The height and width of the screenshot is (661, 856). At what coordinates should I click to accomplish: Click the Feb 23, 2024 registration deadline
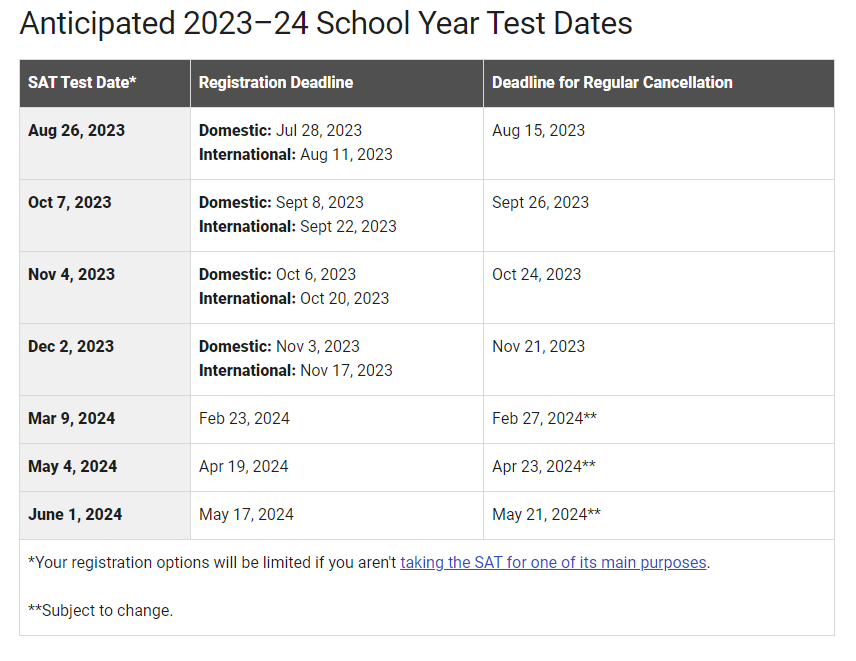point(244,419)
